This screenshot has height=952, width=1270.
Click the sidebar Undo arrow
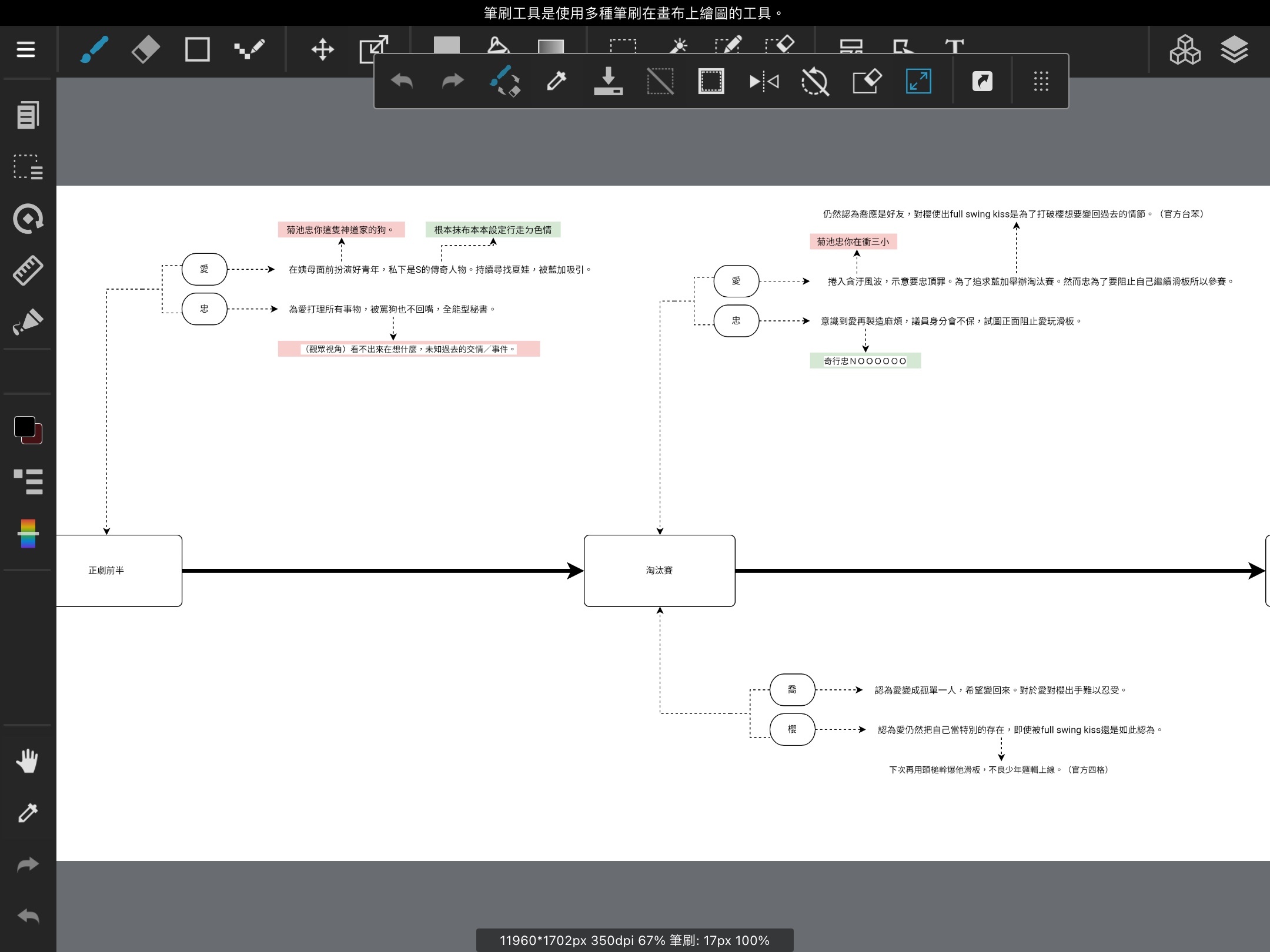click(x=28, y=916)
